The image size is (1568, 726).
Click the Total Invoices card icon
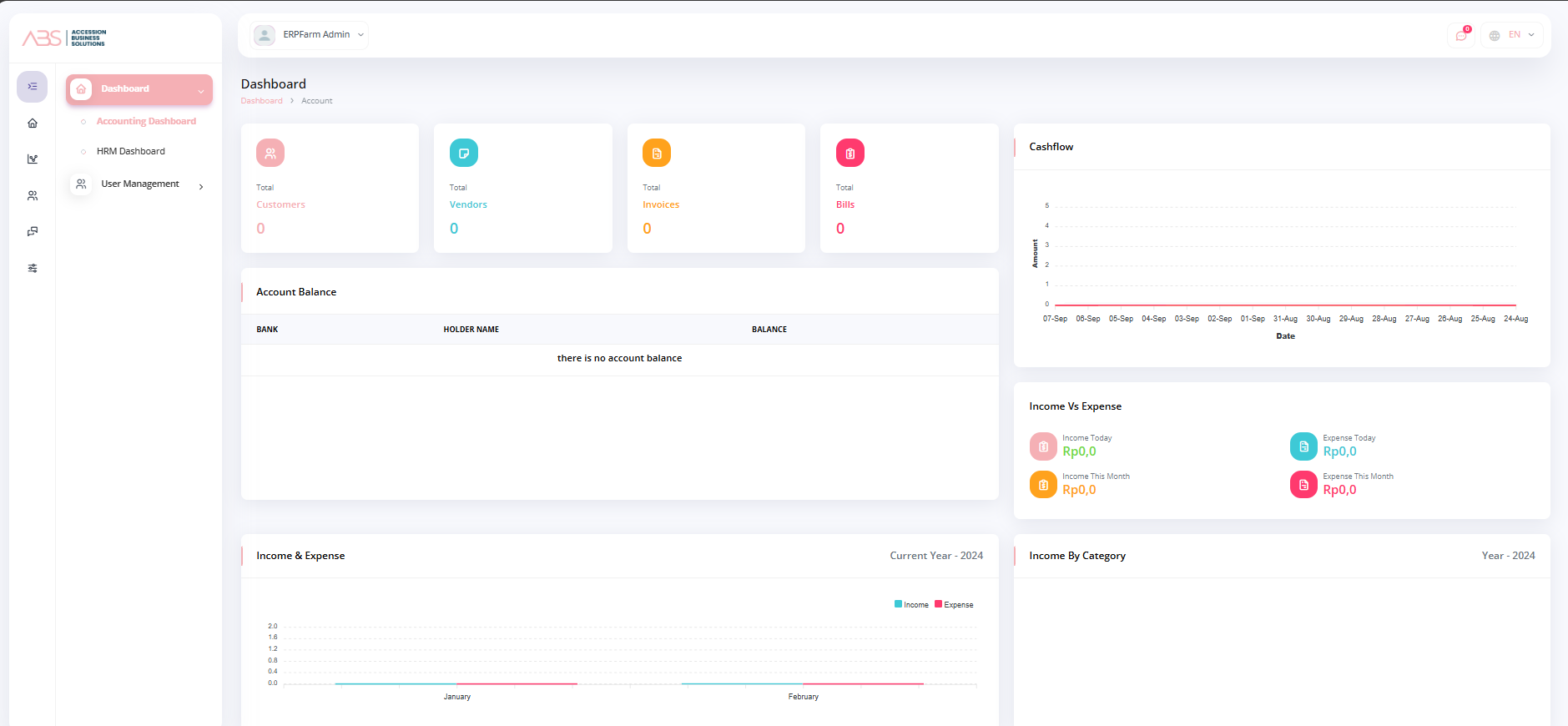(657, 154)
